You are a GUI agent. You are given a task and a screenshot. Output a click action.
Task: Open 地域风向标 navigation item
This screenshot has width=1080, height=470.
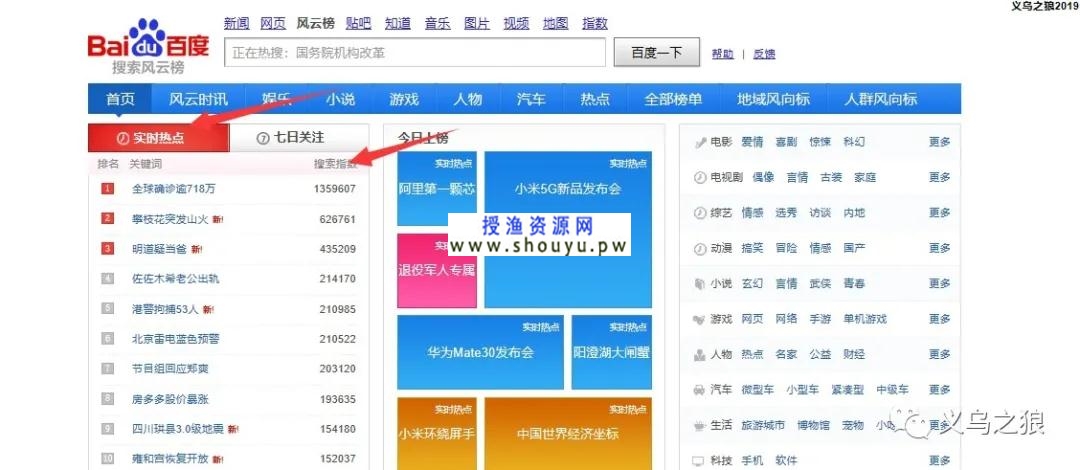773,99
